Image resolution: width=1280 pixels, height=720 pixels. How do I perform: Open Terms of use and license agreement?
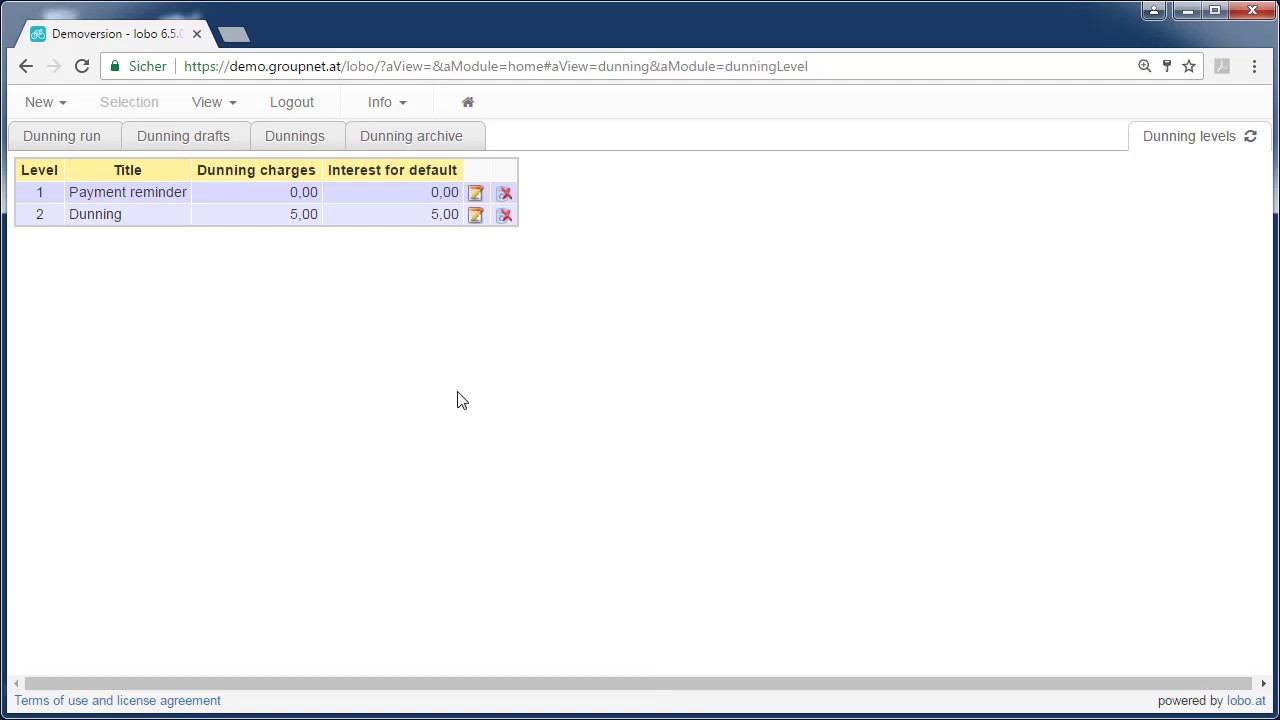pyautogui.click(x=117, y=701)
